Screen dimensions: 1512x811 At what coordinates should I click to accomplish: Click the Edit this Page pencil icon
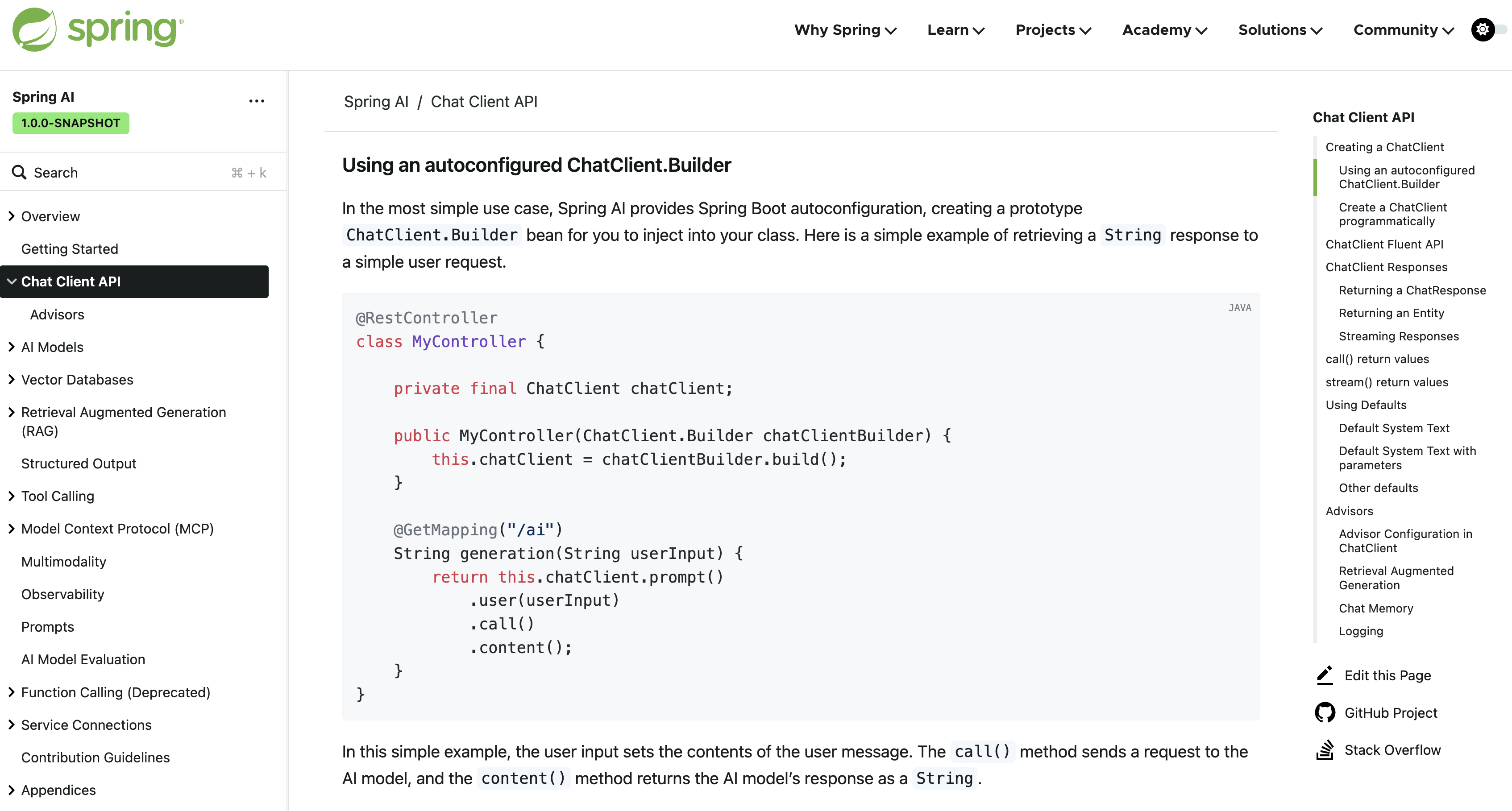pos(1325,675)
